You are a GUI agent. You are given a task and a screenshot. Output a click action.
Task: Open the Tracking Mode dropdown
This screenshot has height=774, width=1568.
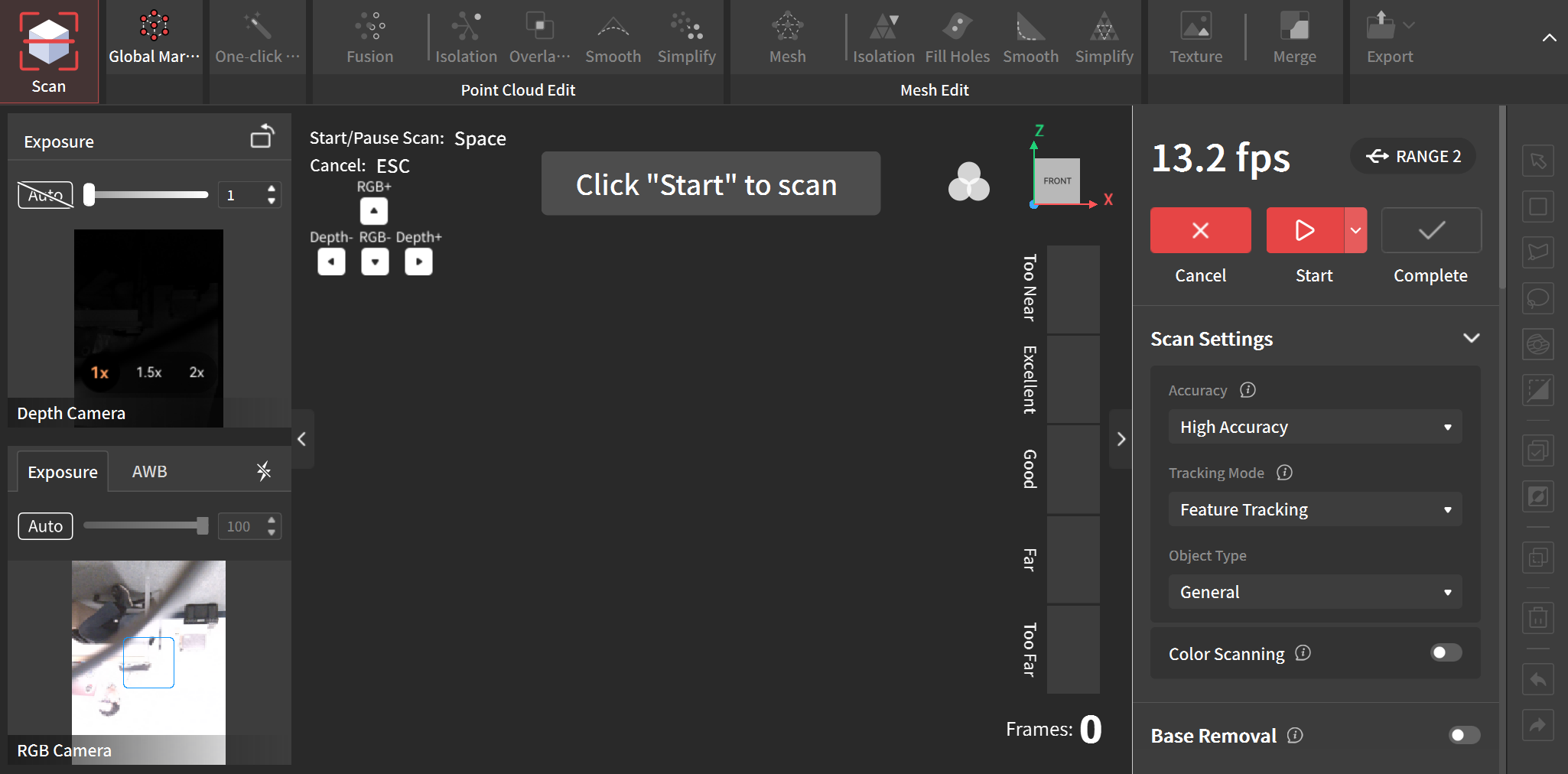pyautogui.click(x=1314, y=509)
